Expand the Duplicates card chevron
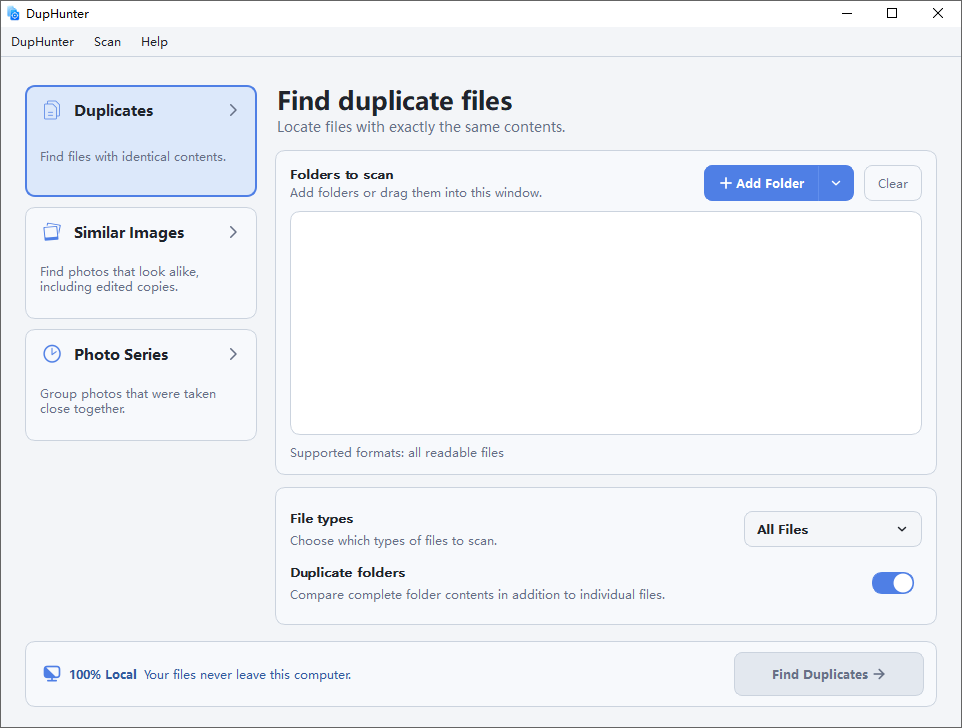The image size is (962, 728). click(x=233, y=110)
